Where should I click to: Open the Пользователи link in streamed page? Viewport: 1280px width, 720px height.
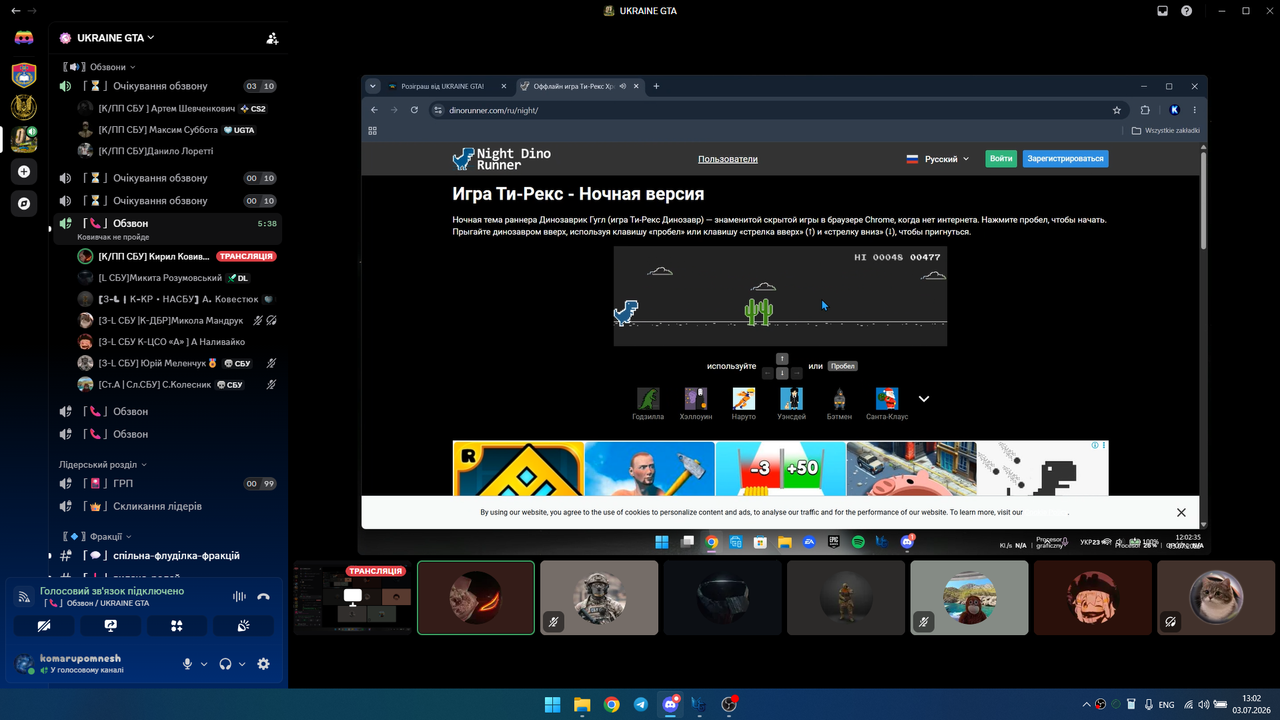click(728, 159)
